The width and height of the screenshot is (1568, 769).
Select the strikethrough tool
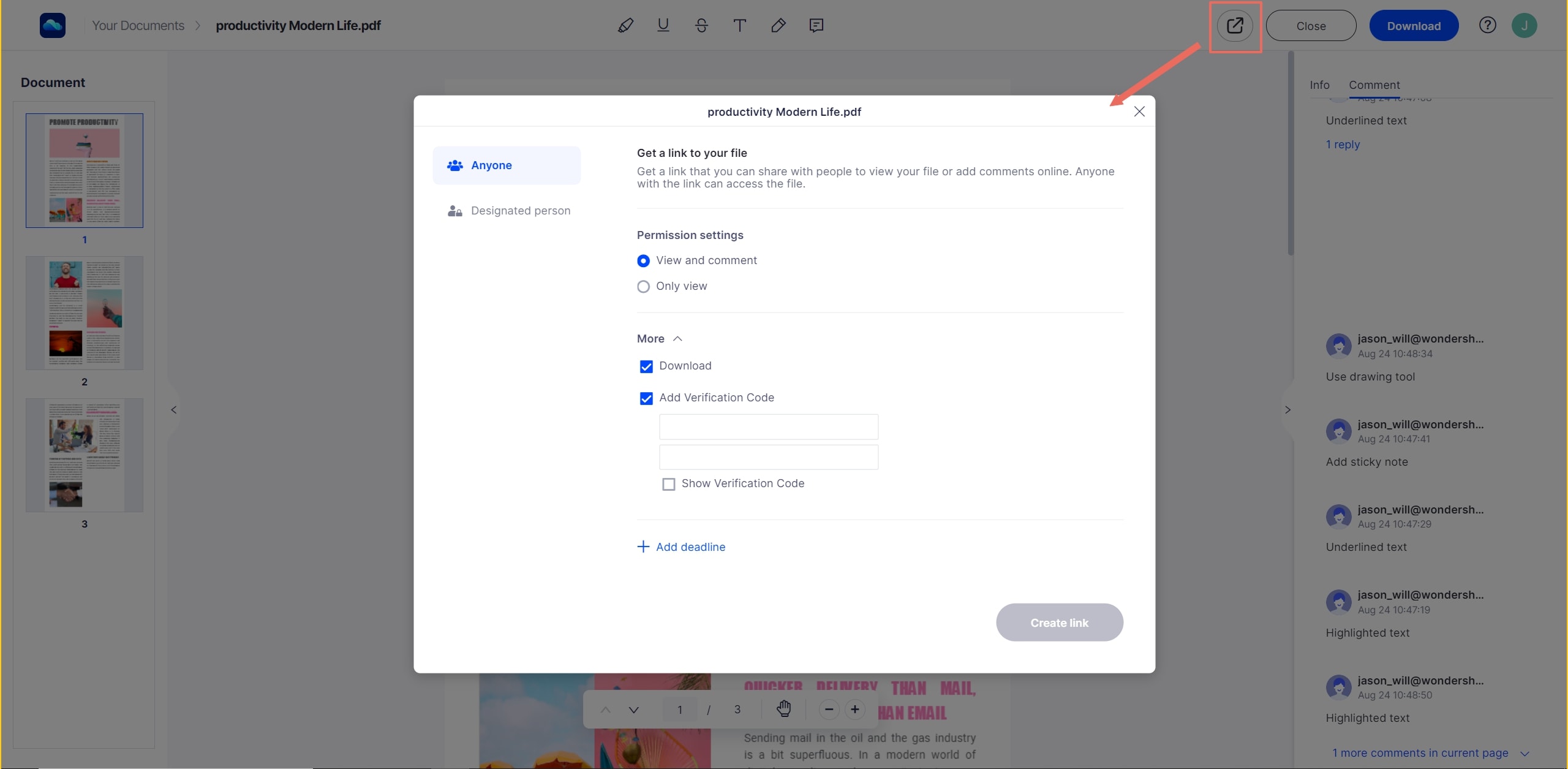701,26
